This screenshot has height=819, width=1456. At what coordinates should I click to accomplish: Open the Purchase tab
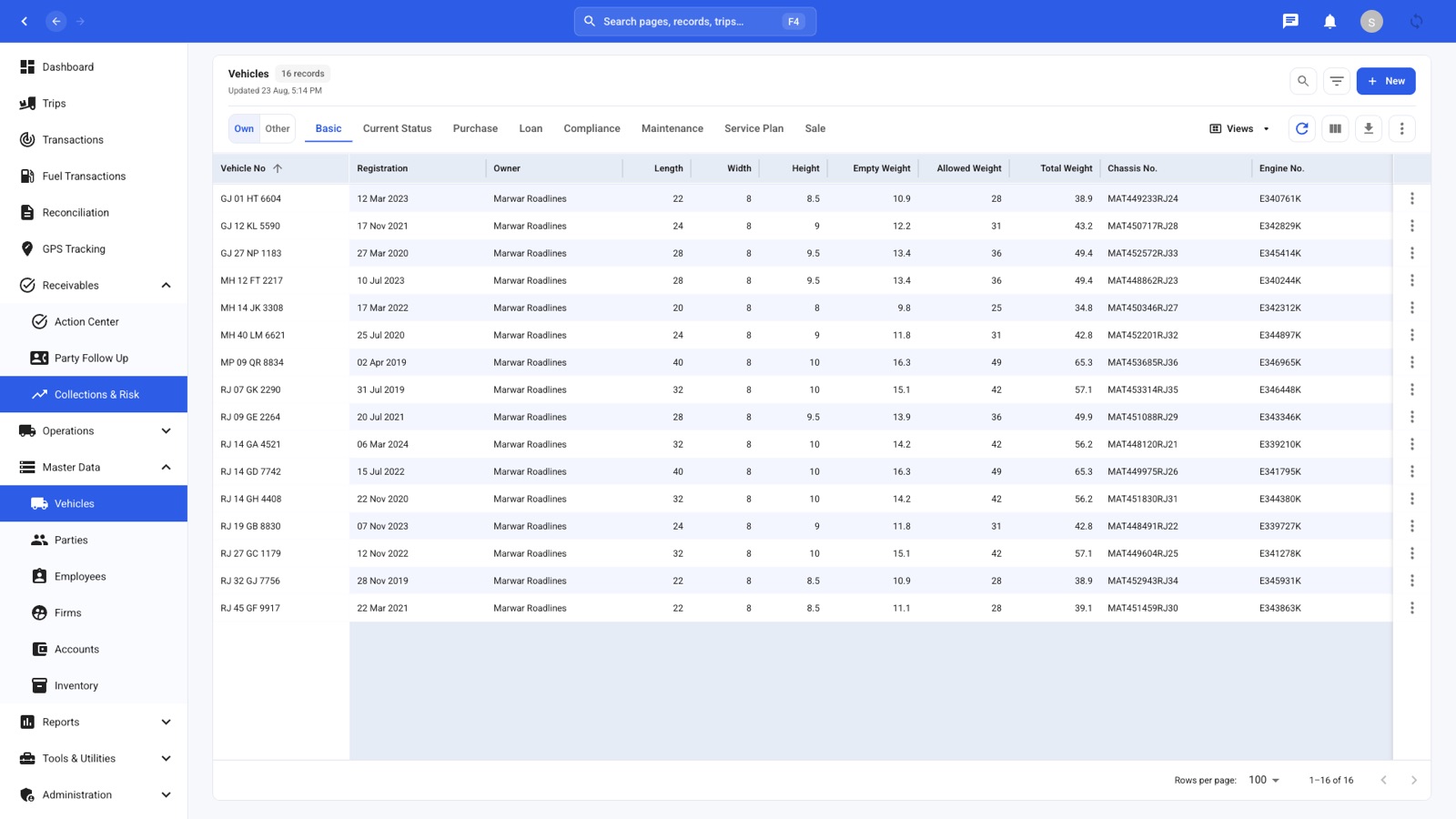pyautogui.click(x=475, y=128)
